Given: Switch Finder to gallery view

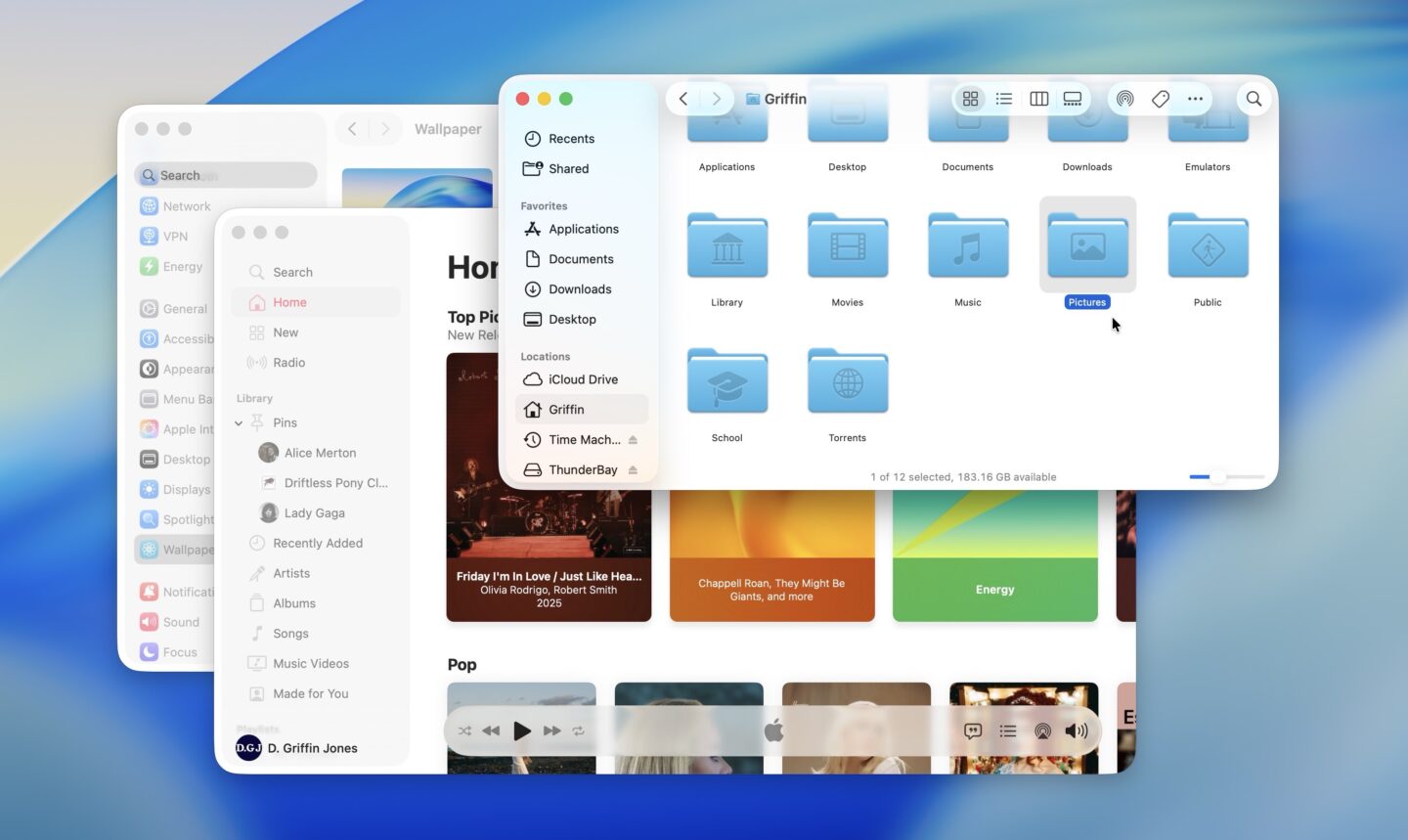Looking at the screenshot, I should pyautogui.click(x=1072, y=98).
